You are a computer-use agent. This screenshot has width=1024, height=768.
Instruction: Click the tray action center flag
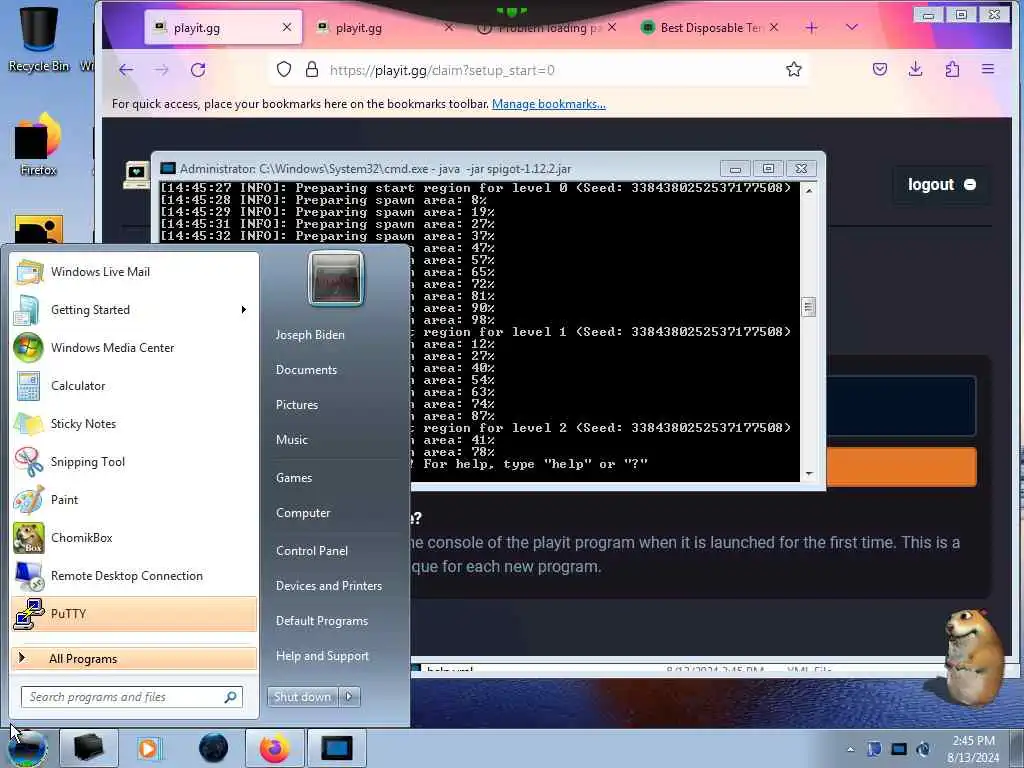[x=874, y=749]
